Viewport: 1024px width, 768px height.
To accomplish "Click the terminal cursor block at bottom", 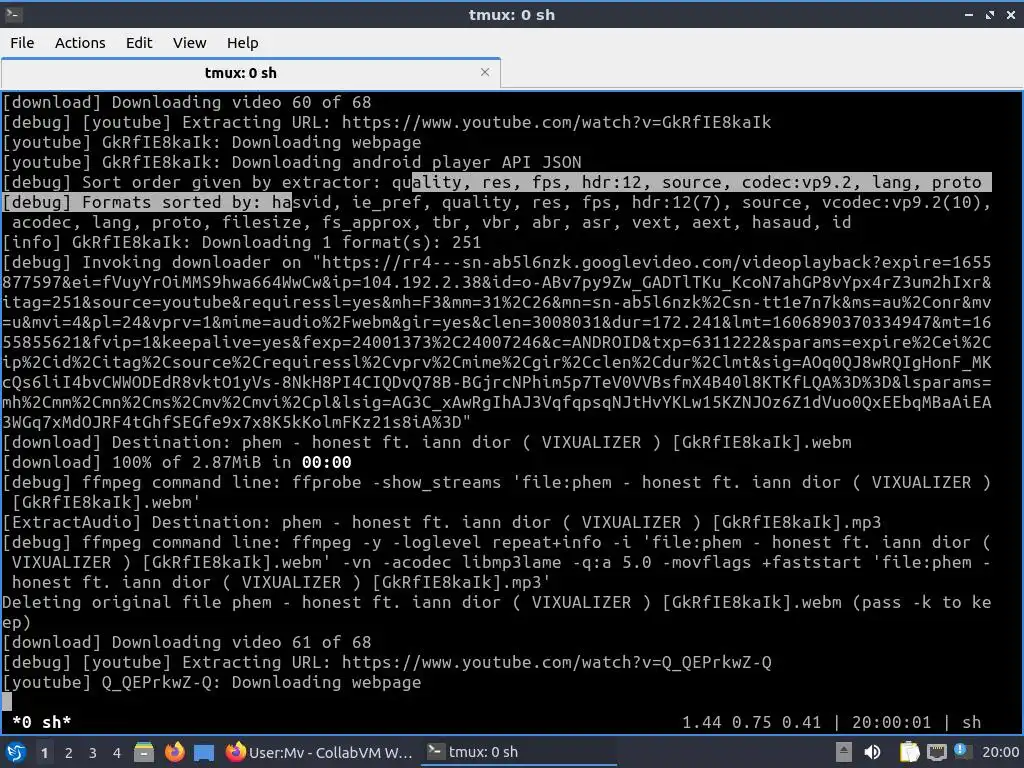I will click(7, 702).
